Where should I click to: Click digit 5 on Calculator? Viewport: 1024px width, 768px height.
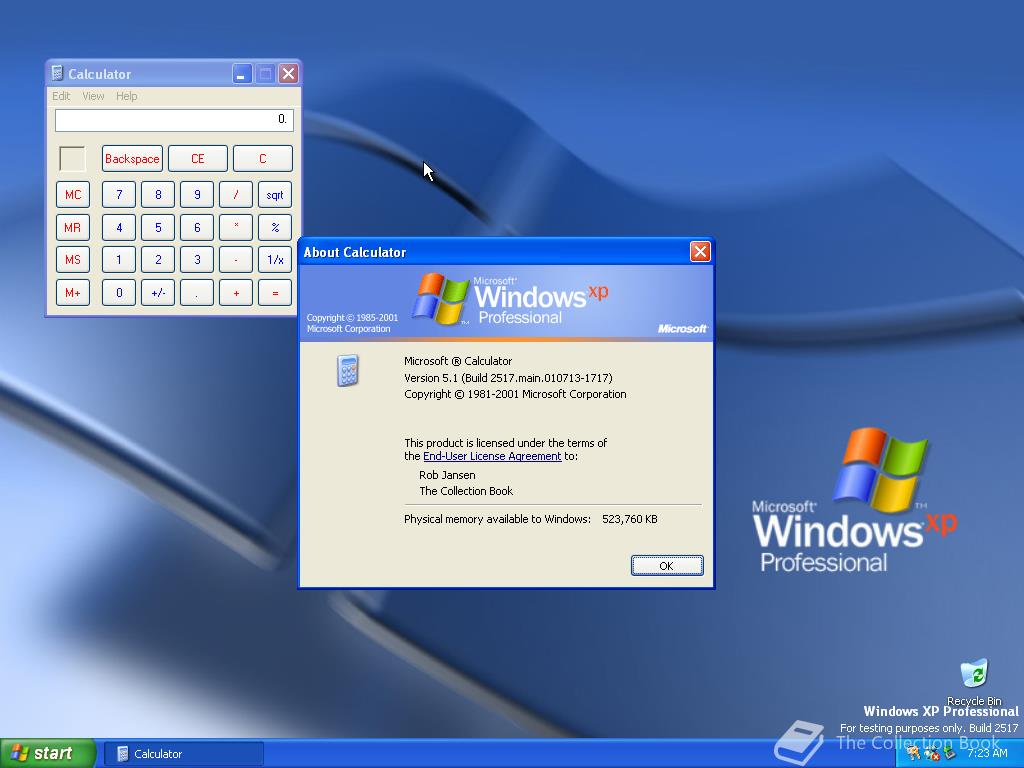click(x=158, y=227)
